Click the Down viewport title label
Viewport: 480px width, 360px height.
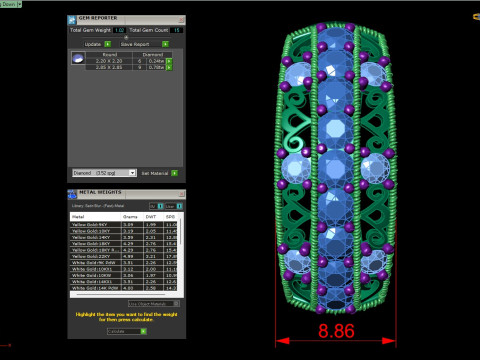pyautogui.click(x=8, y=4)
